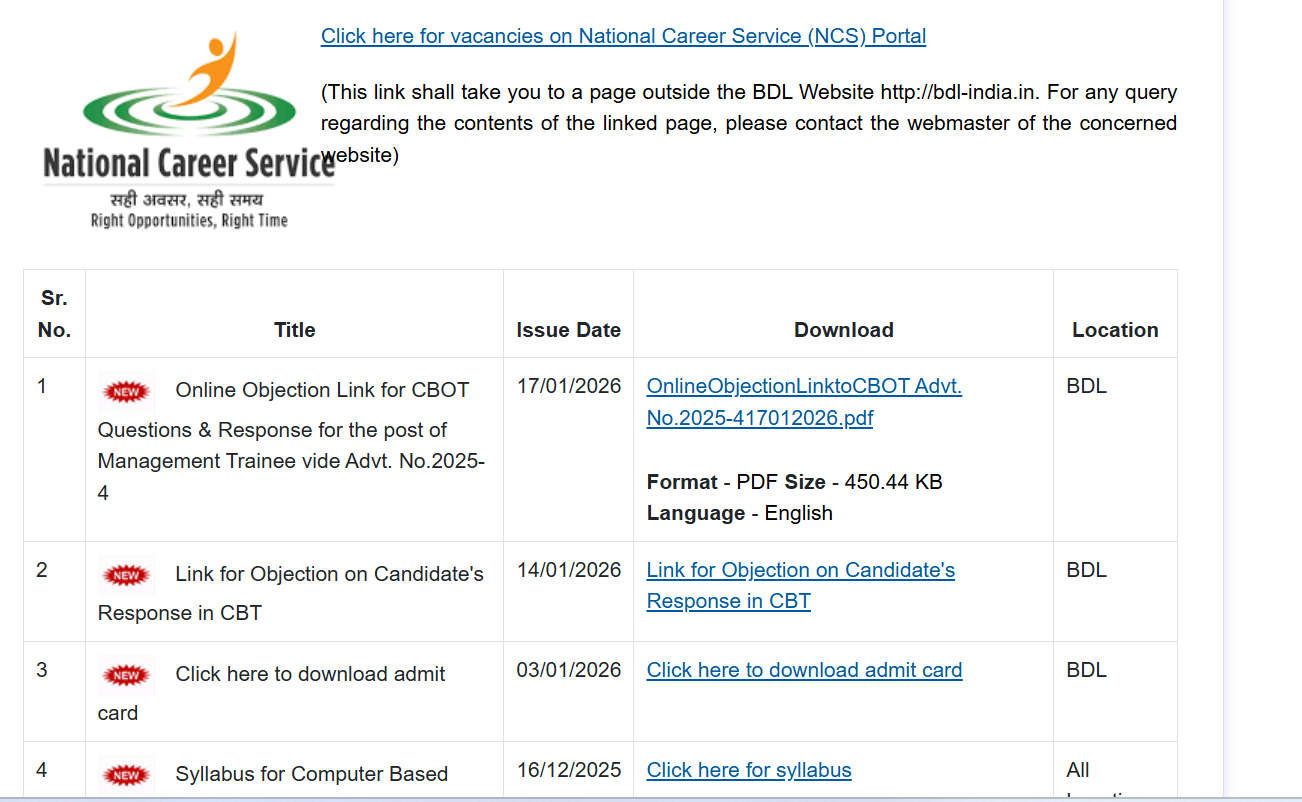Click the PDF size 450.44 KB text
This screenshot has width=1302, height=802.
click(893, 482)
